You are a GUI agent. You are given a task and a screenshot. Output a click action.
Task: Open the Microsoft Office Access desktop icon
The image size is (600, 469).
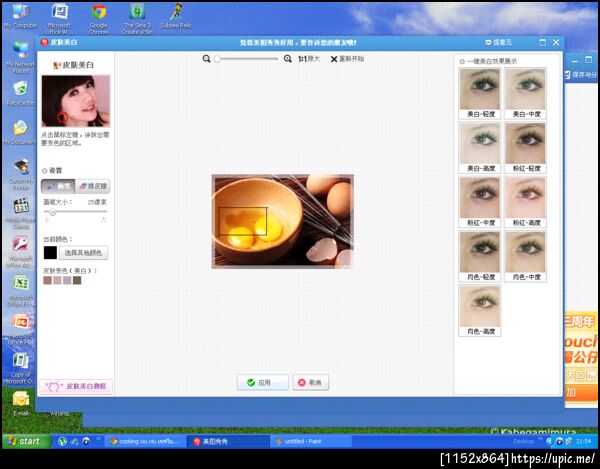coord(21,252)
